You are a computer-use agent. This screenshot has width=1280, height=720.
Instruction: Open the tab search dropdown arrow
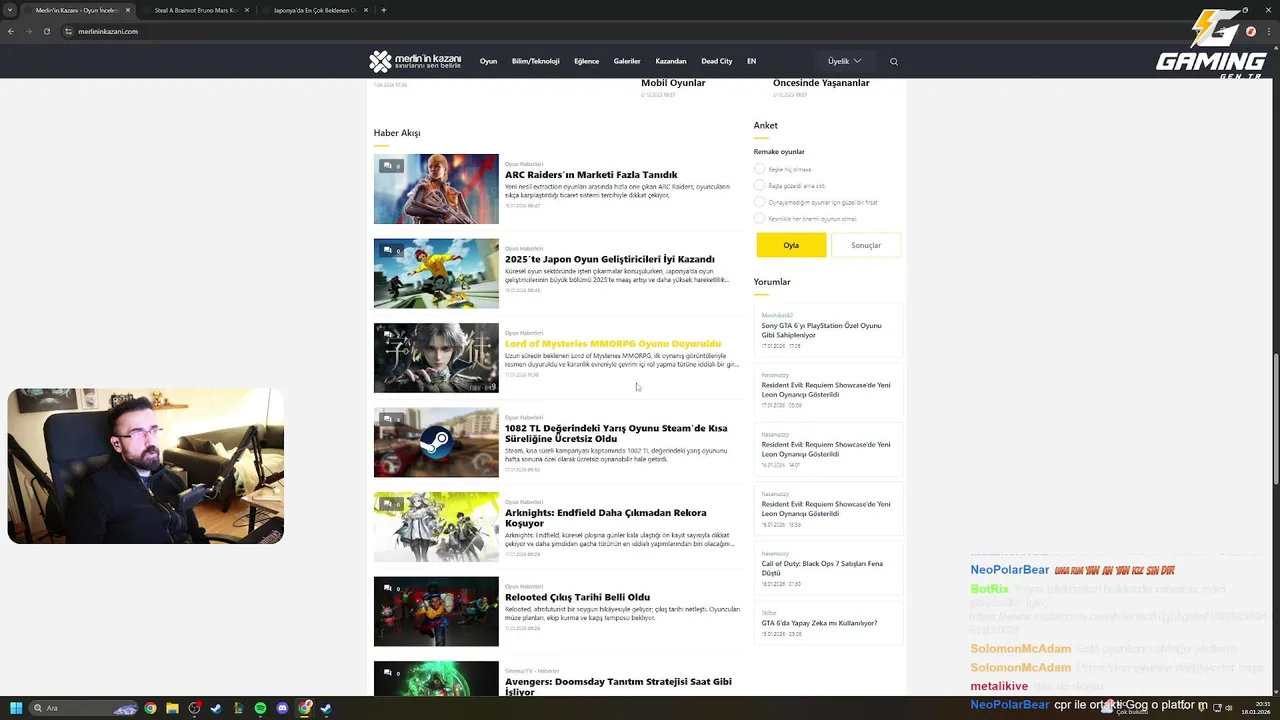pyautogui.click(x=12, y=10)
